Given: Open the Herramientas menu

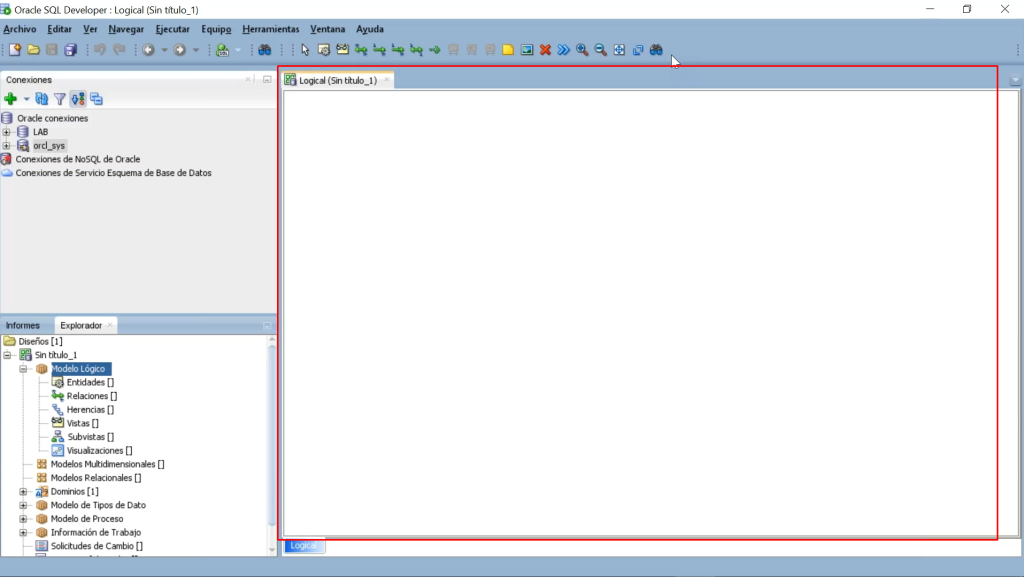Looking at the screenshot, I should [x=270, y=29].
